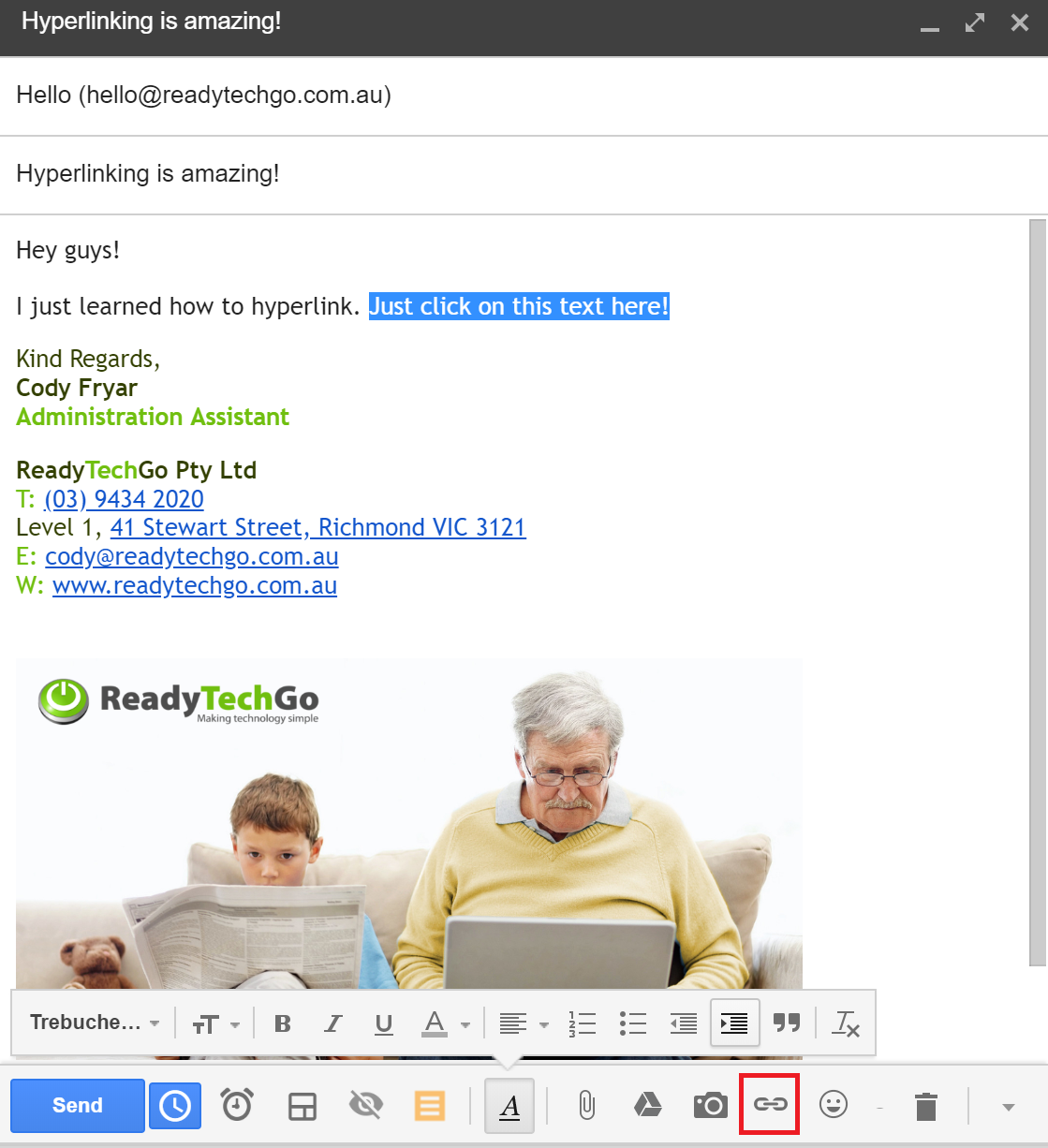Open the text color picker
This screenshot has height=1148, width=1048.
tap(444, 1023)
